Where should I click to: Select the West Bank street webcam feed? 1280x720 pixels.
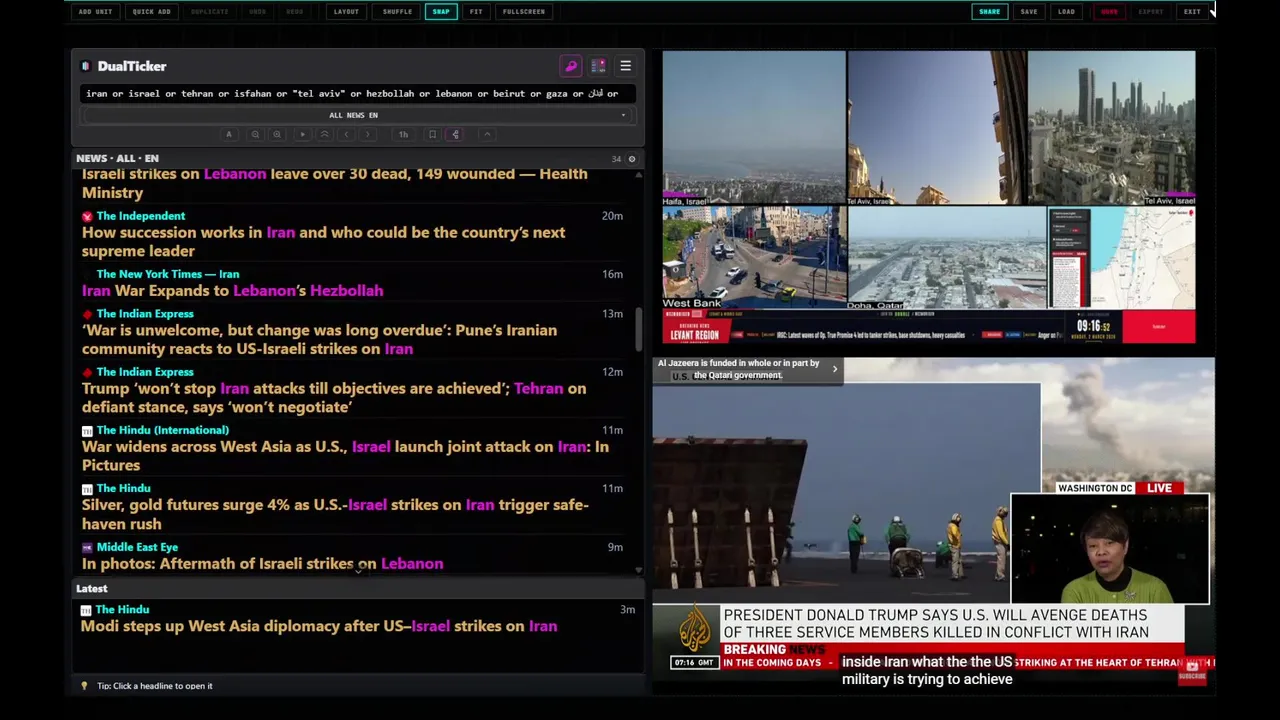(753, 258)
